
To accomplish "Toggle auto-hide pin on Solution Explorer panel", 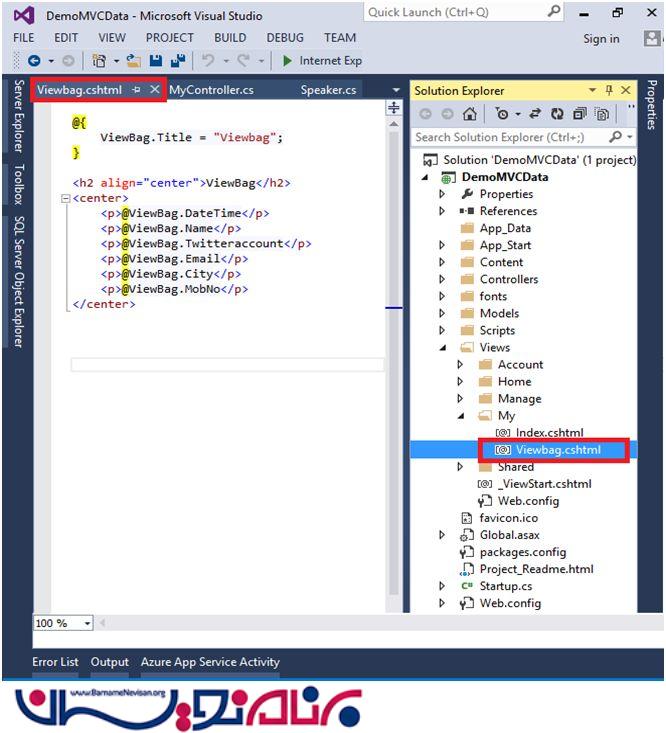I will 610,90.
